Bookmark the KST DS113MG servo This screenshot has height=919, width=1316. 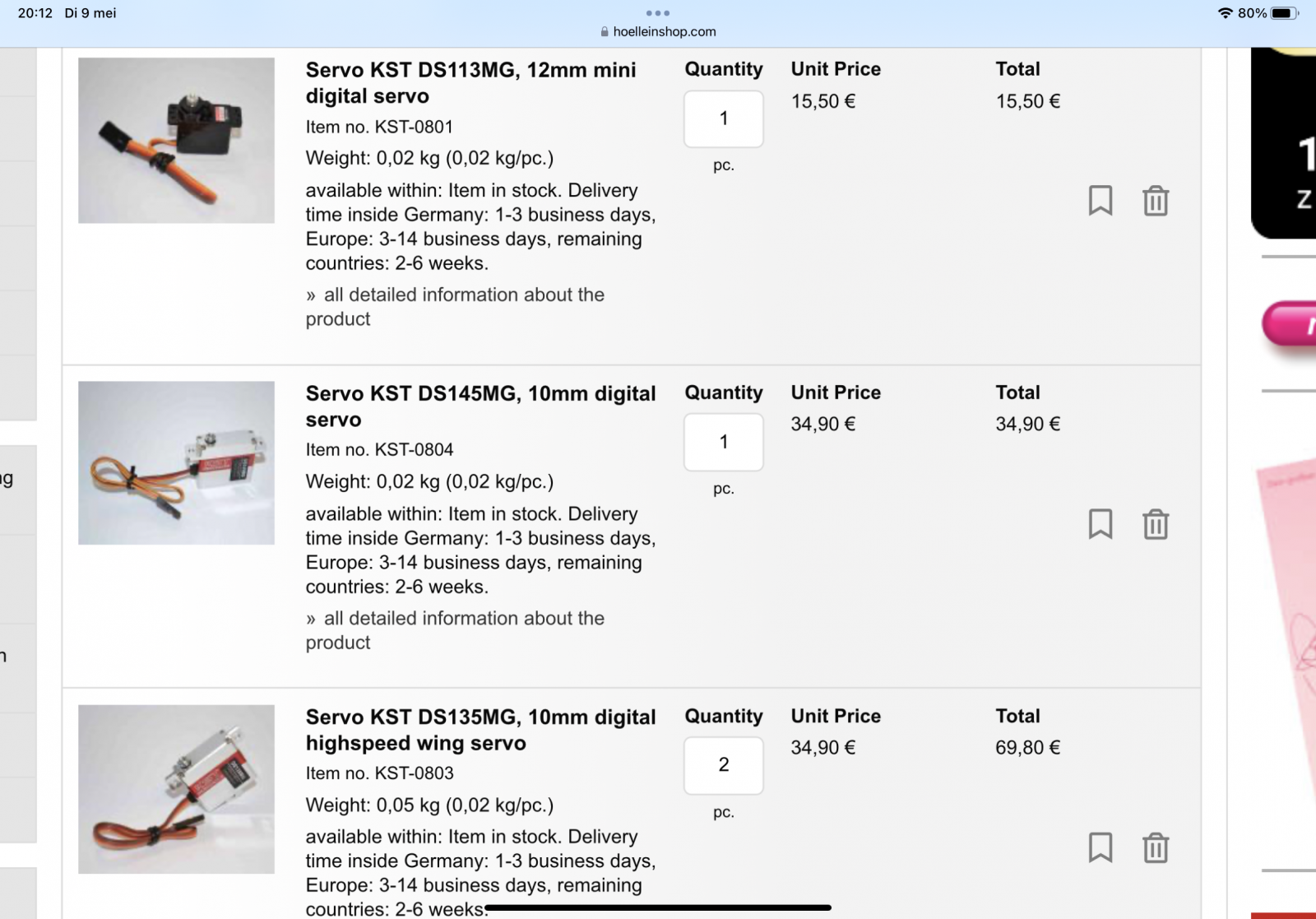pos(1101,201)
